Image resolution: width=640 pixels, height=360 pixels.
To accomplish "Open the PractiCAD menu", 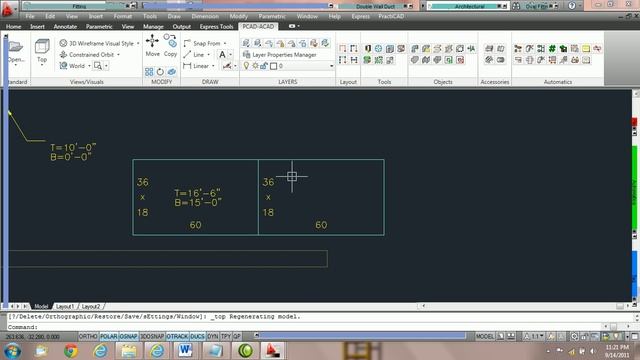I will pos(391,16).
